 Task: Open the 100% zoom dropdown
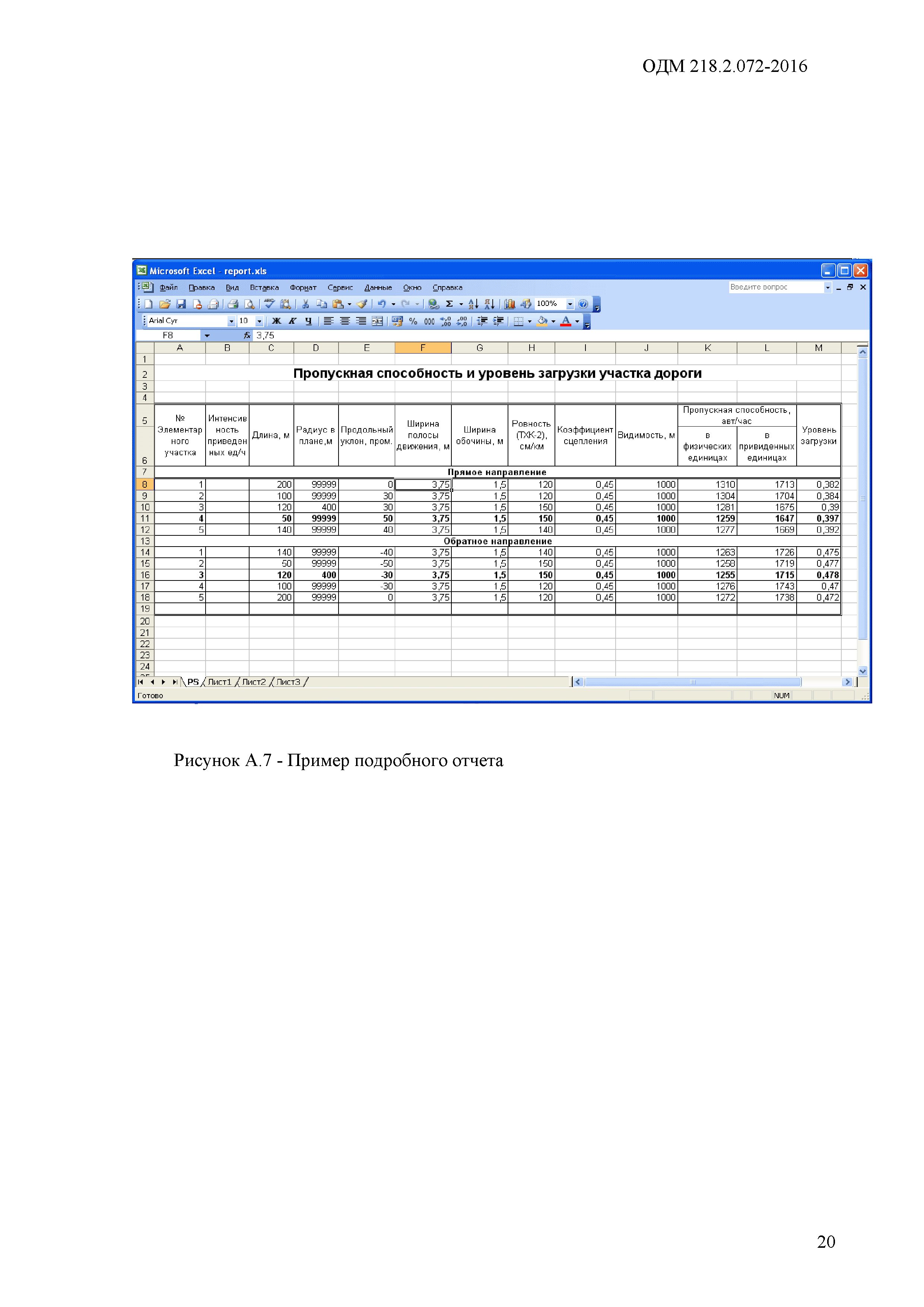570,304
